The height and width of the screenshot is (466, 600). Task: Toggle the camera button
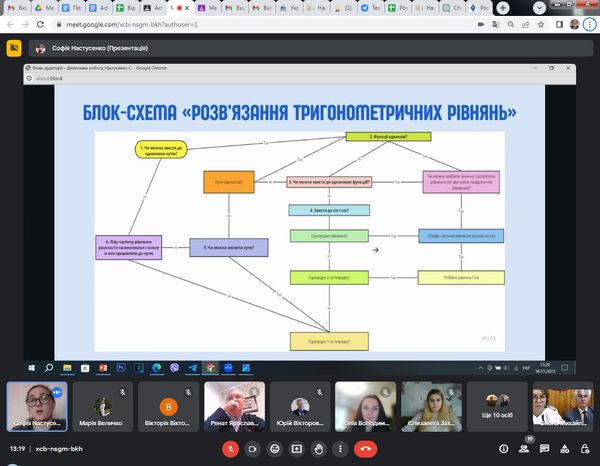[x=253, y=449]
